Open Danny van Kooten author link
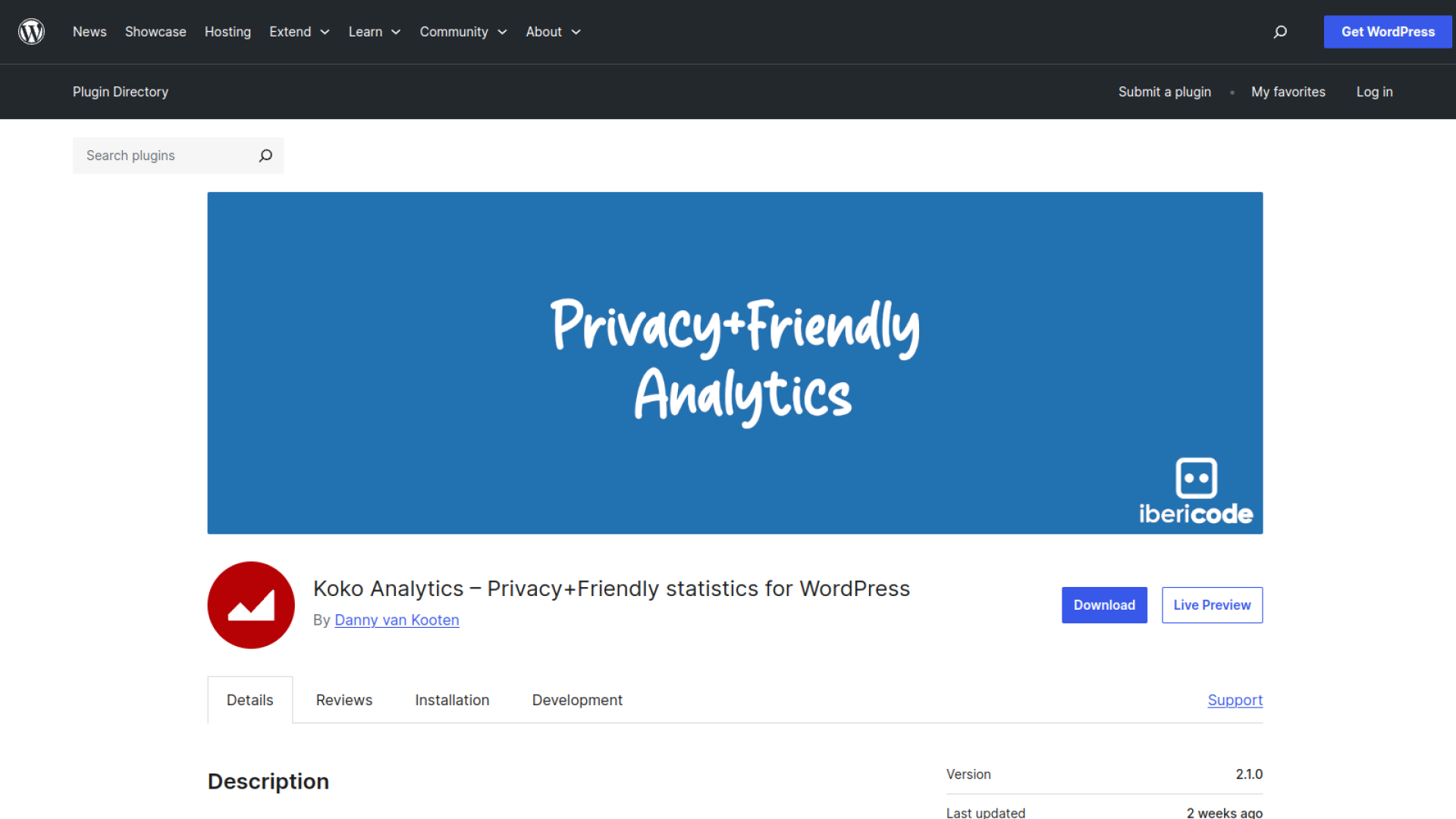 (397, 620)
